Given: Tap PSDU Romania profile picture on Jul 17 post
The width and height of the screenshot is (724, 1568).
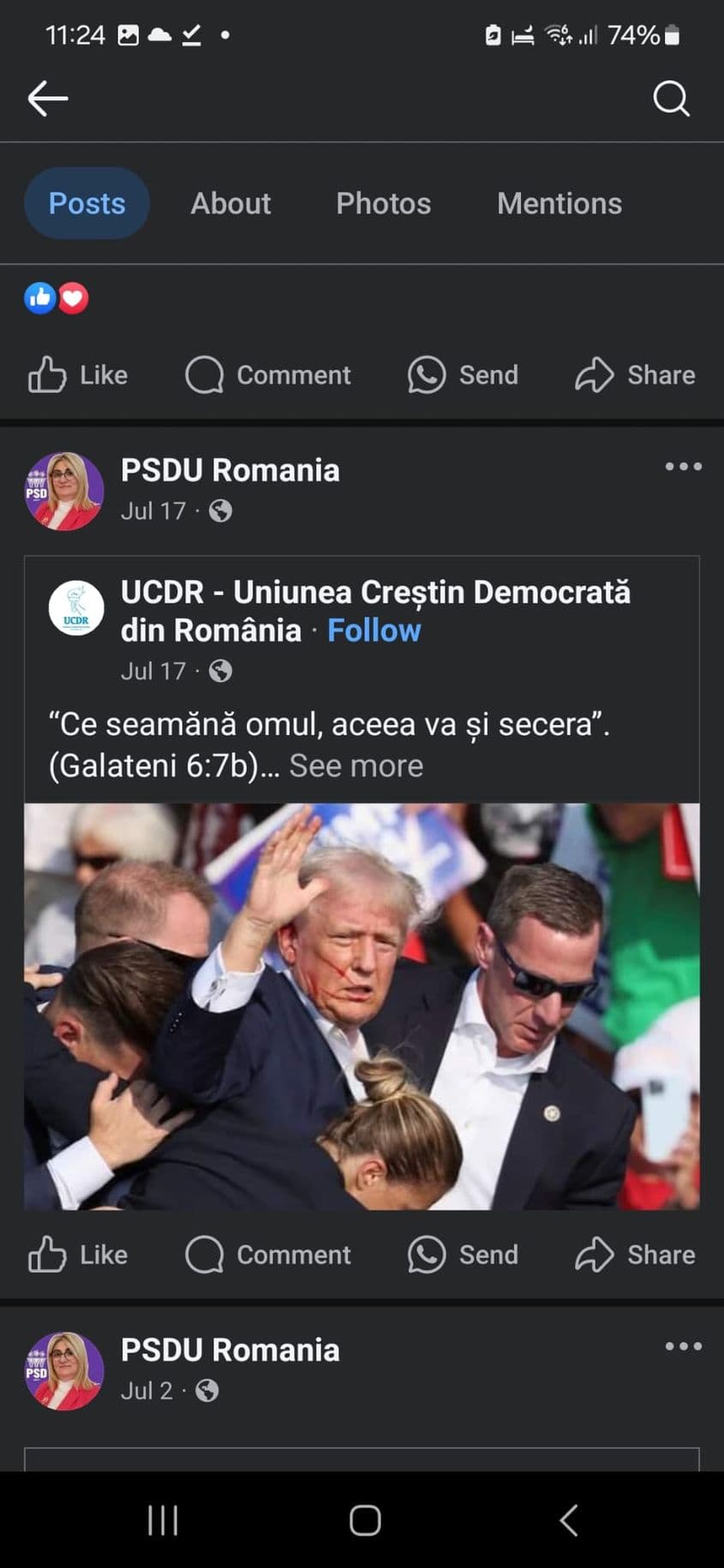Looking at the screenshot, I should [x=64, y=492].
